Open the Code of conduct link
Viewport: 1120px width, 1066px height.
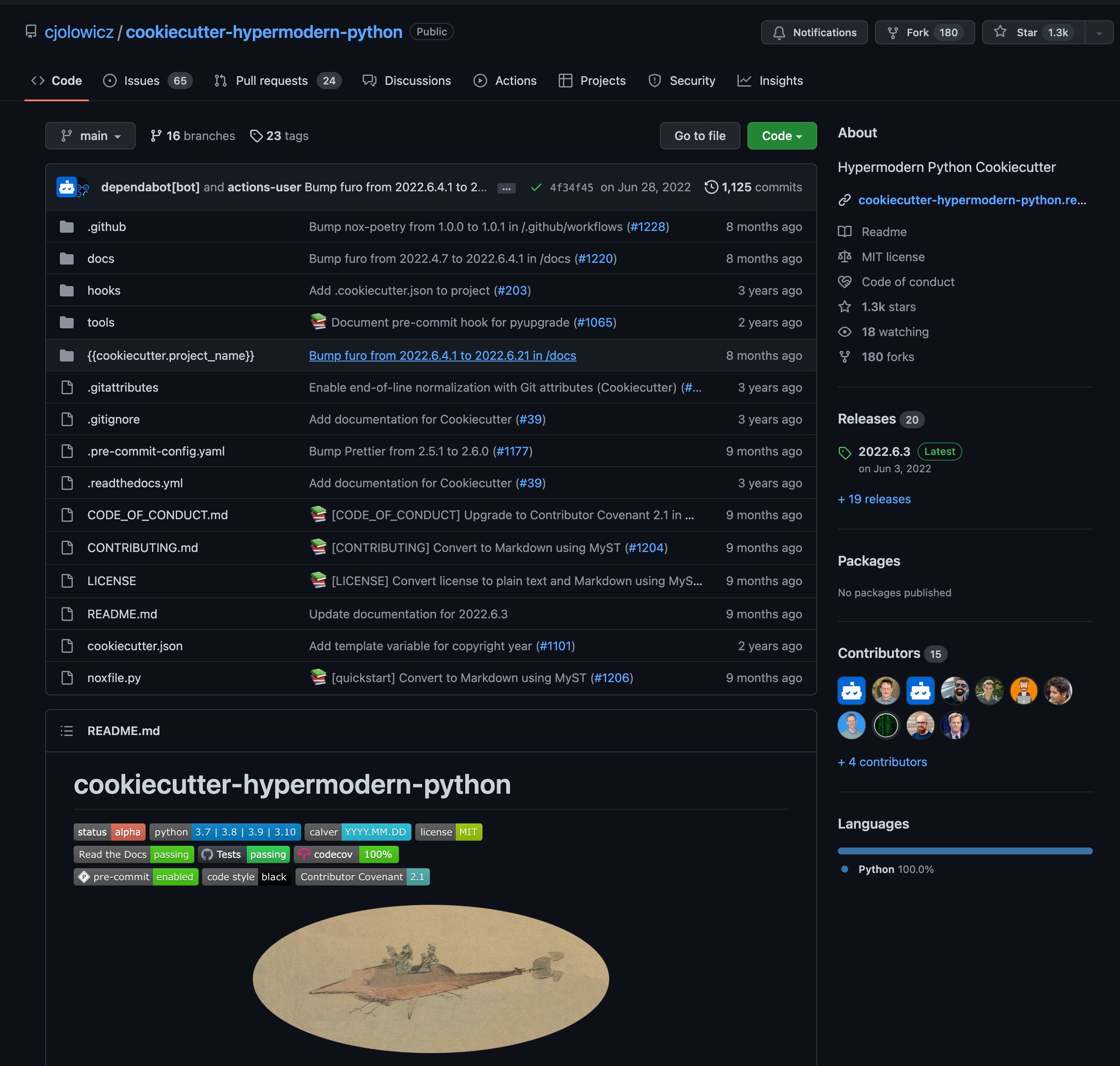[908, 282]
